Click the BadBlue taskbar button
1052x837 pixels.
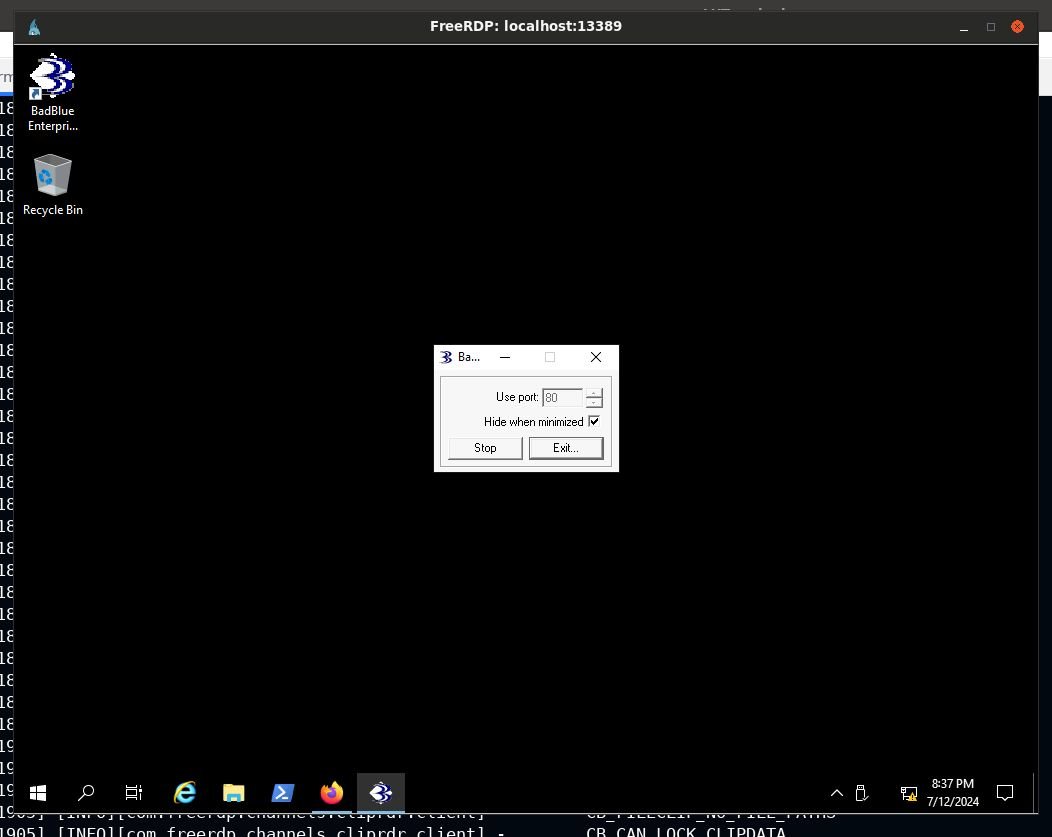tap(380, 793)
